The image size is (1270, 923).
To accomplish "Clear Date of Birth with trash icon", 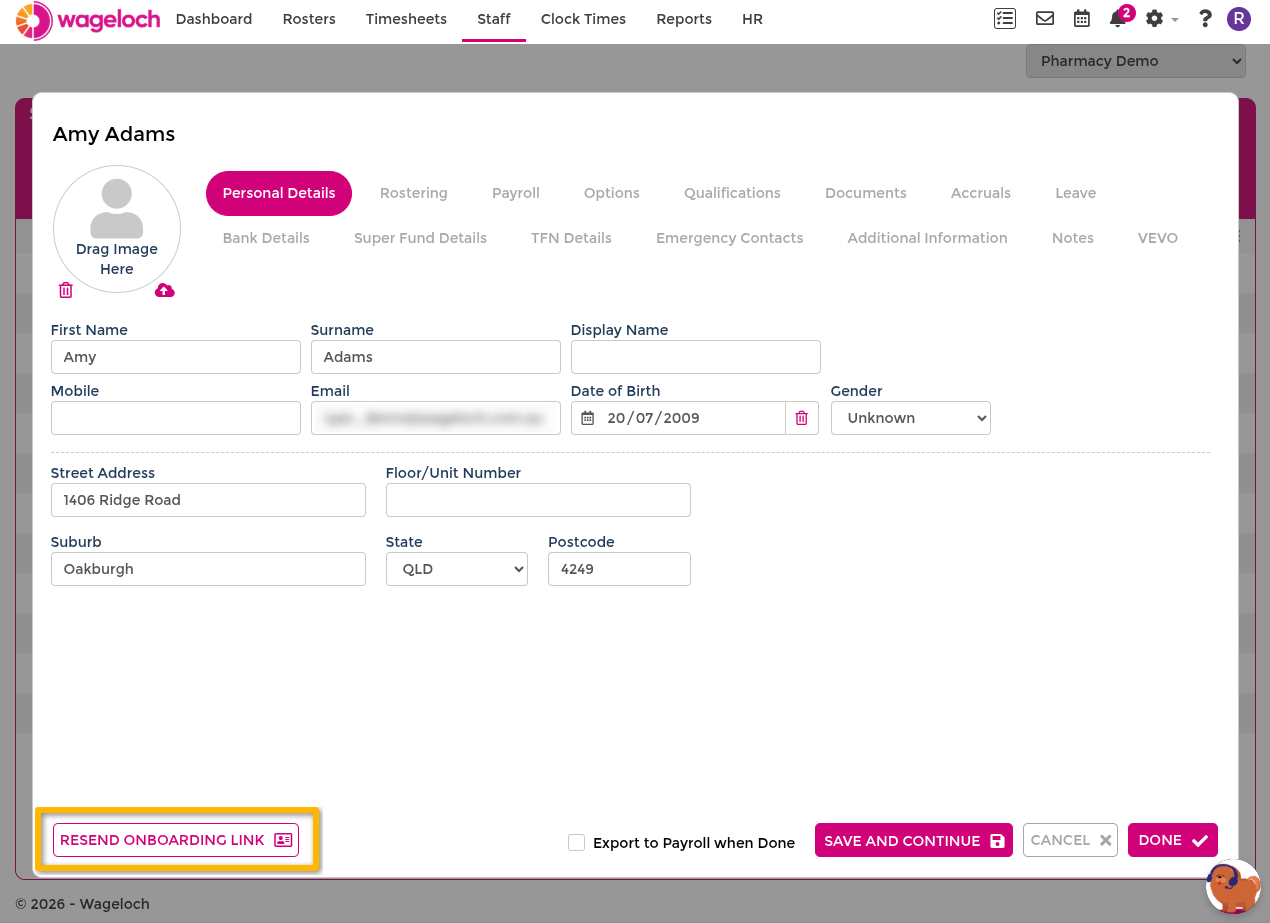I will click(801, 418).
